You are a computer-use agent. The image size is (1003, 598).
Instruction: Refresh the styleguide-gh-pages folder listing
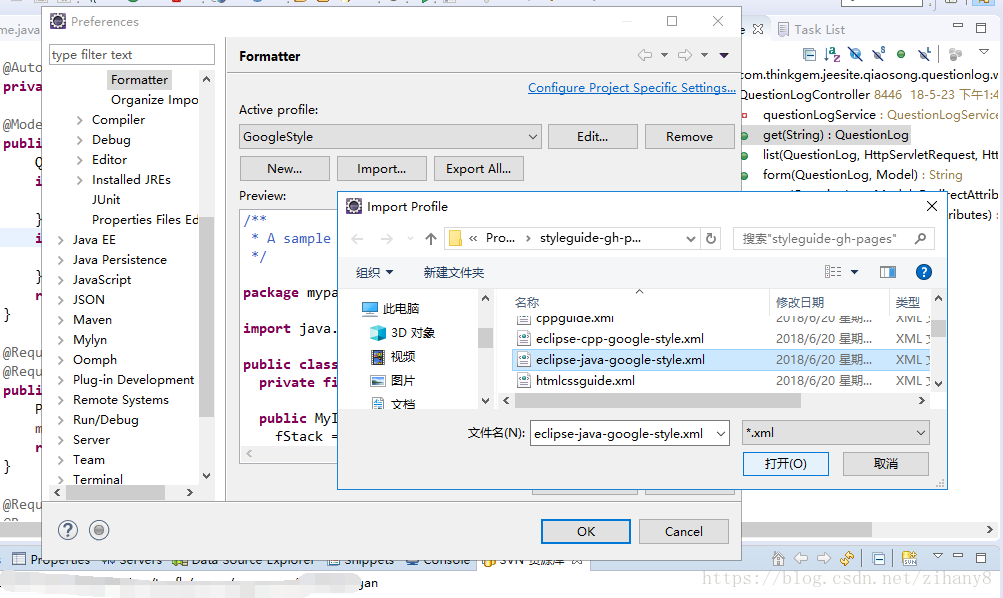(711, 239)
